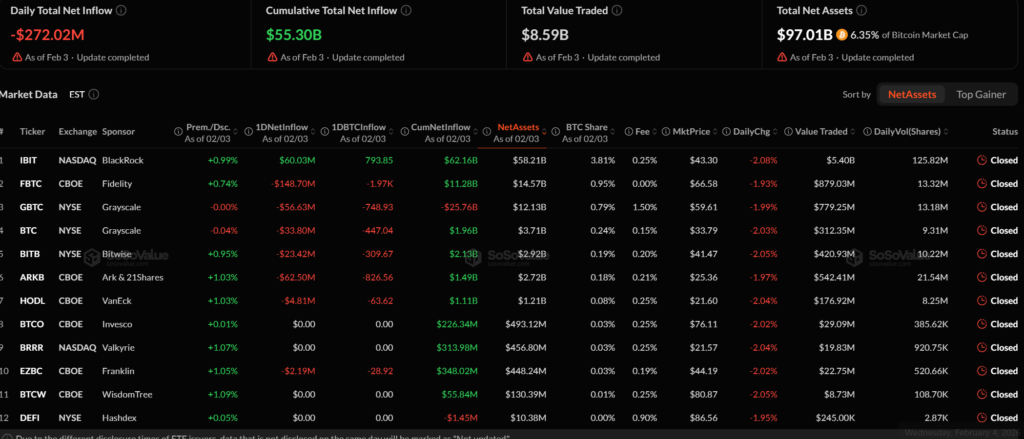Click the orange Bitcoin logo icon
1024x439 pixels.
tap(841, 35)
